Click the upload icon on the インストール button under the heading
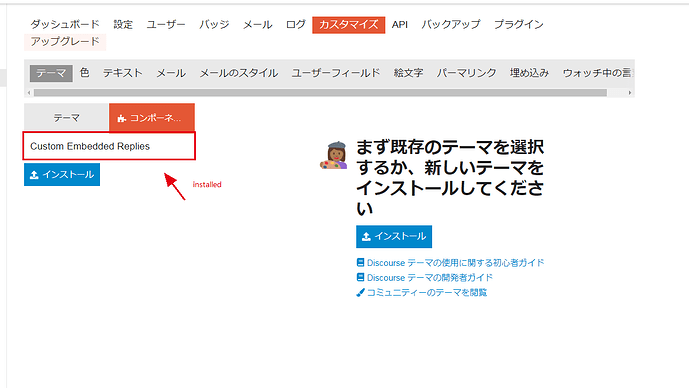The image size is (689, 388). 366,237
